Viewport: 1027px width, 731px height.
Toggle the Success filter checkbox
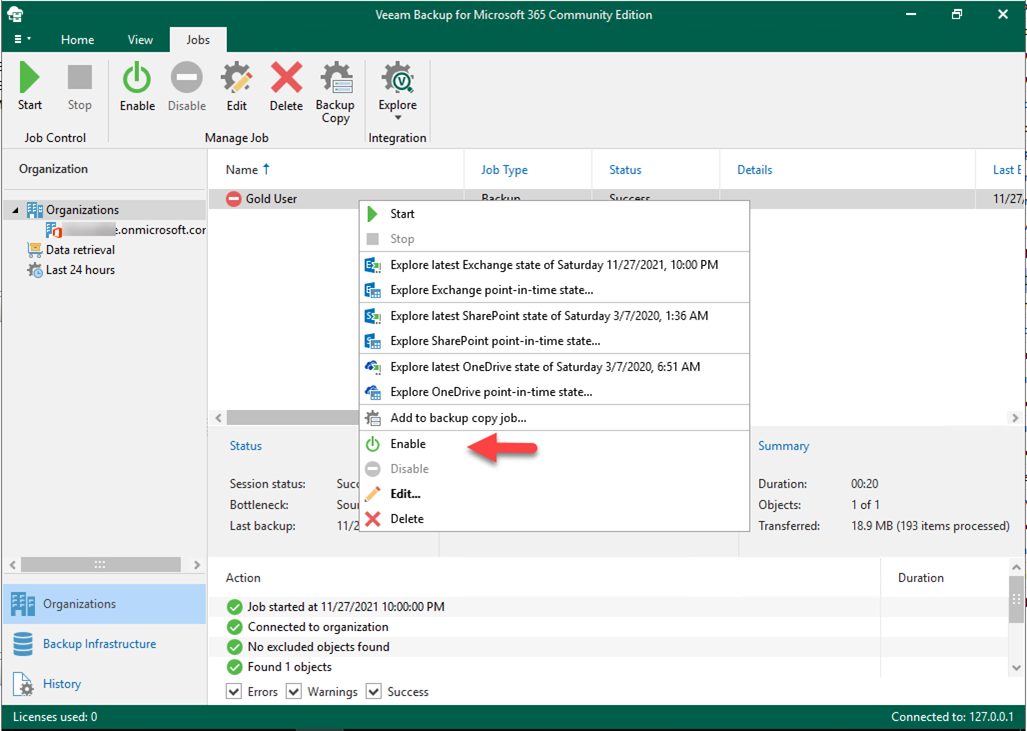point(374,692)
